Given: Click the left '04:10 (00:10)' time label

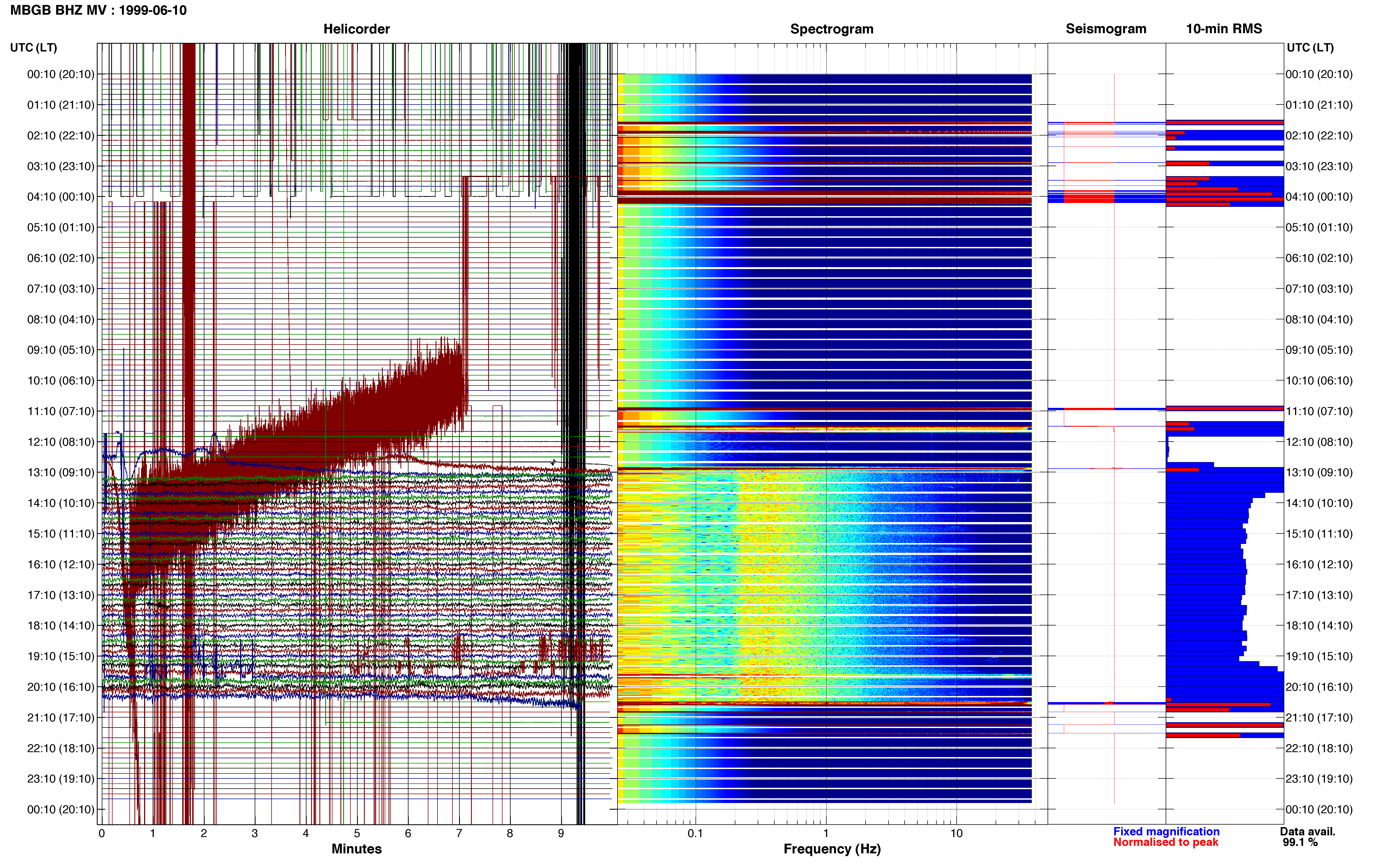Looking at the screenshot, I should click(x=61, y=197).
